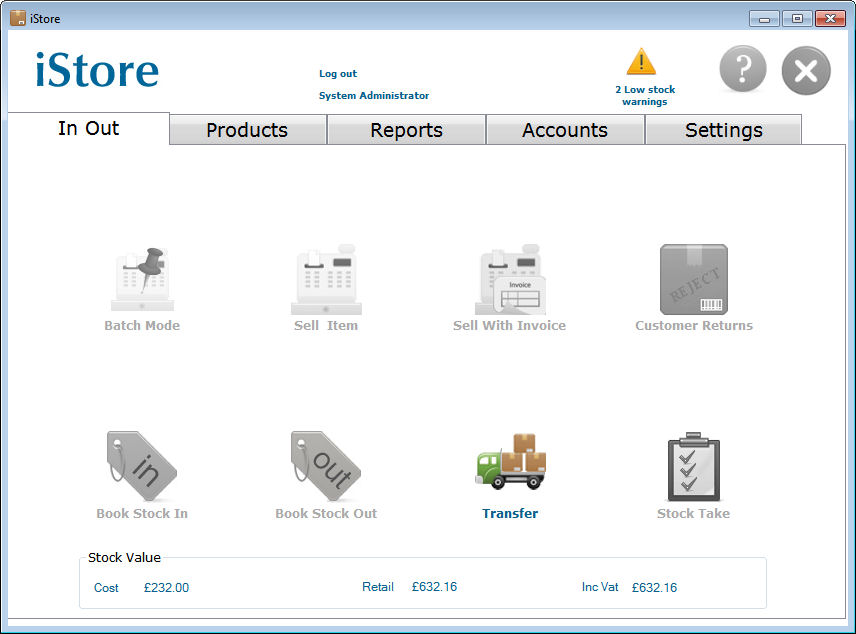856x634 pixels.
Task: Click the Retail label in Stock Value
Action: click(x=378, y=586)
